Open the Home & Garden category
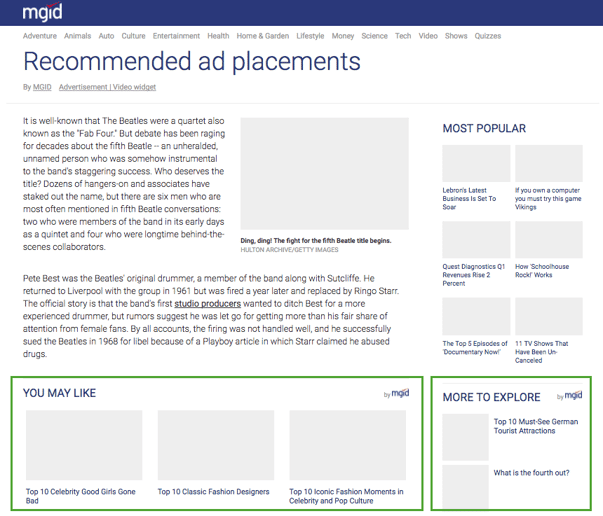 tap(263, 36)
